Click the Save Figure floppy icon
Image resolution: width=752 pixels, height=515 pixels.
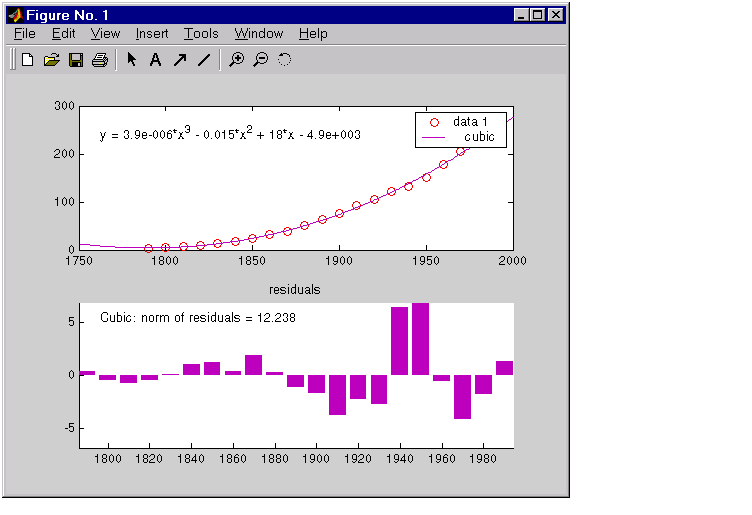click(x=75, y=60)
